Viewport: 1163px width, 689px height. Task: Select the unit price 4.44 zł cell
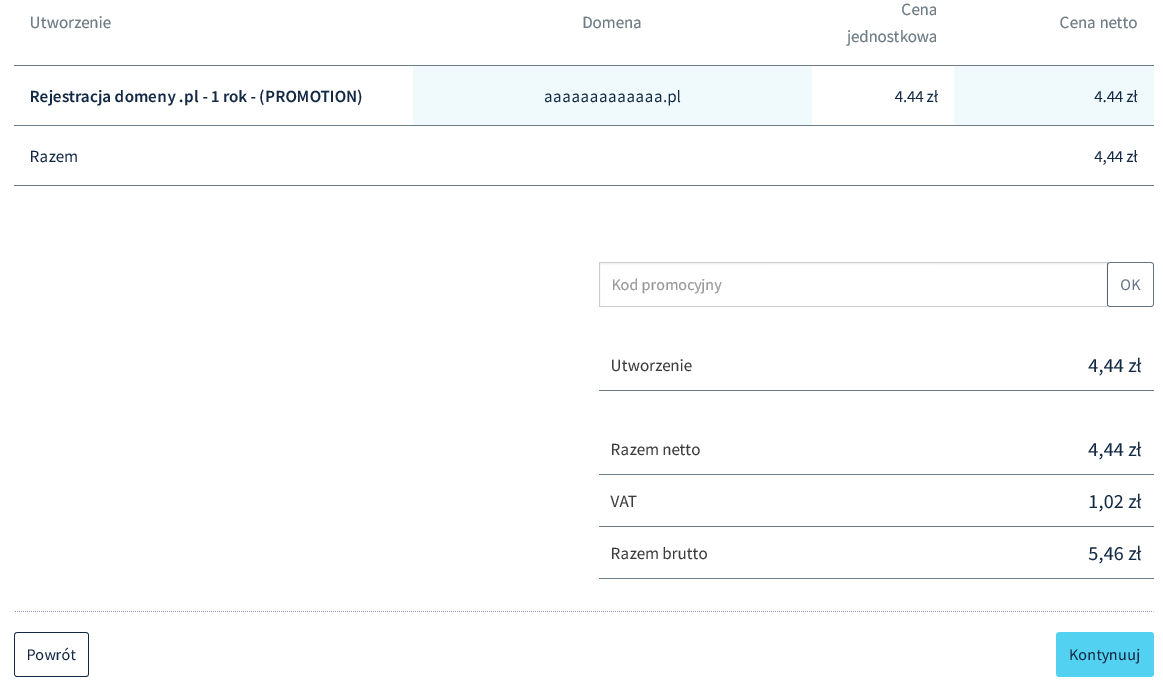883,96
